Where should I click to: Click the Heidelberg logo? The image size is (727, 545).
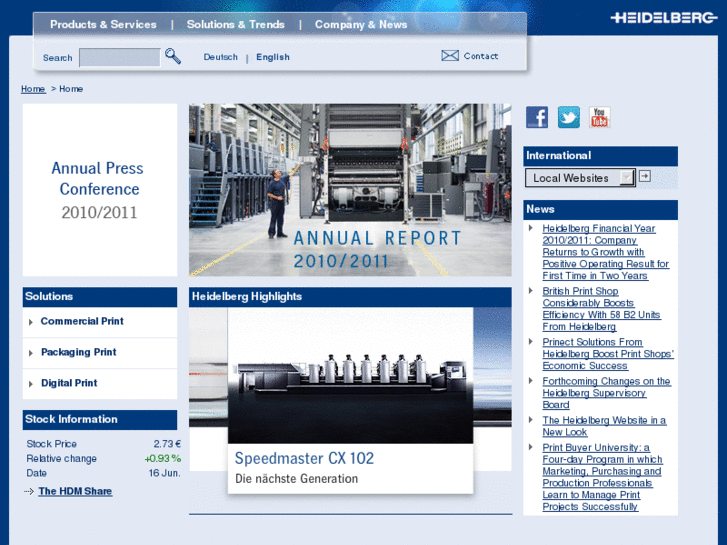(x=663, y=18)
